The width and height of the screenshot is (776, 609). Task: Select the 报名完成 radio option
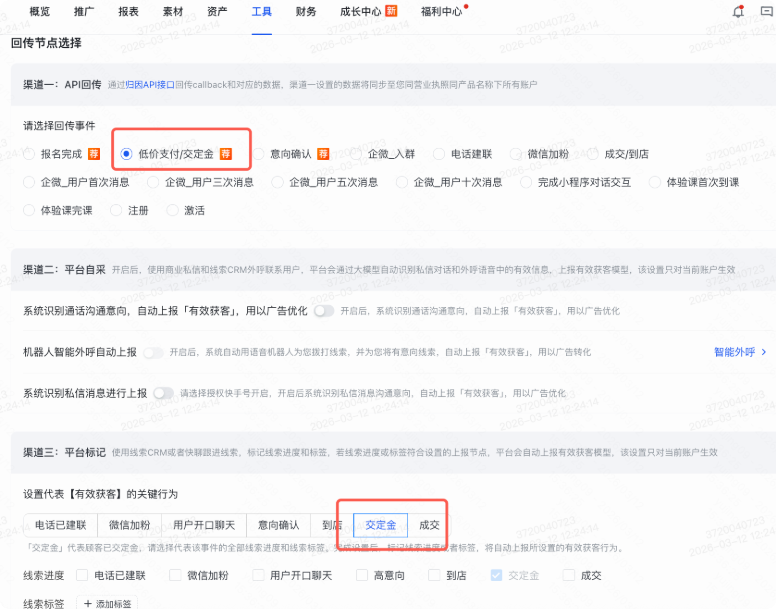click(29, 154)
